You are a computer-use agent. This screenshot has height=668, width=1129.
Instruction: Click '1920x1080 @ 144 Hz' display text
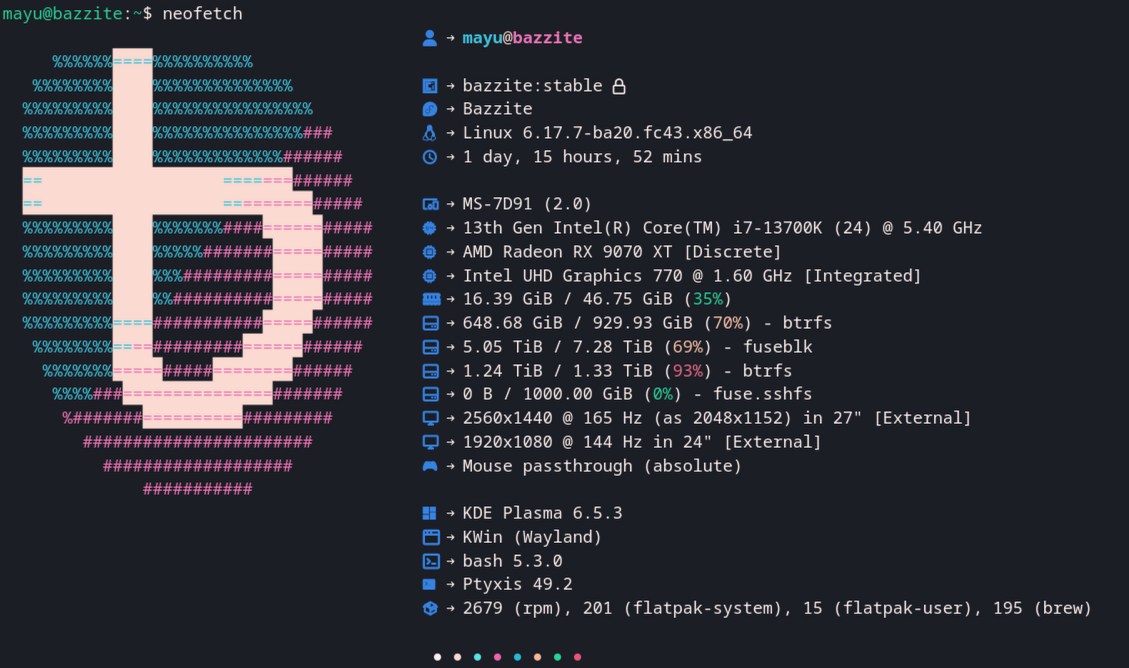click(x=552, y=442)
